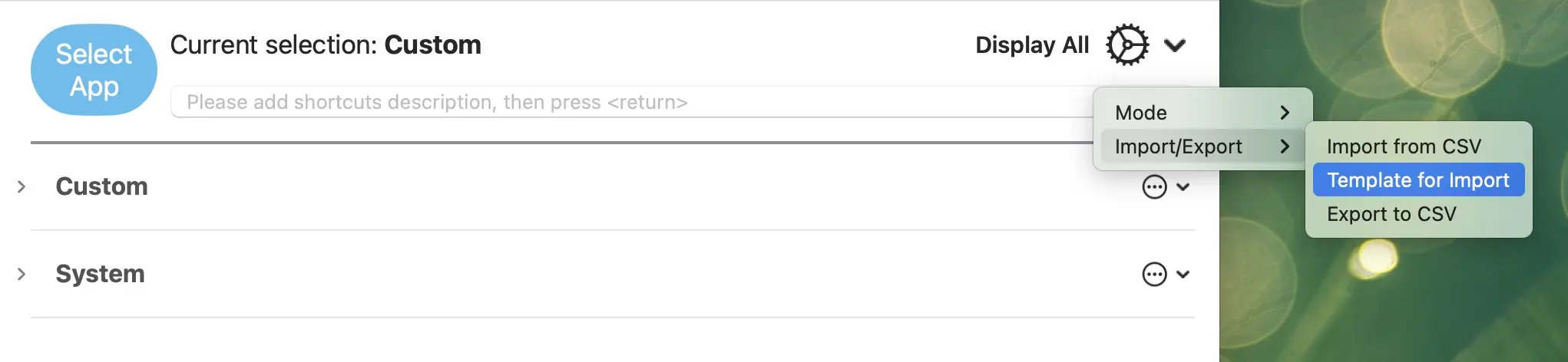This screenshot has width=1568, height=362.
Task: Choose Export to CSV
Action: (1391, 214)
